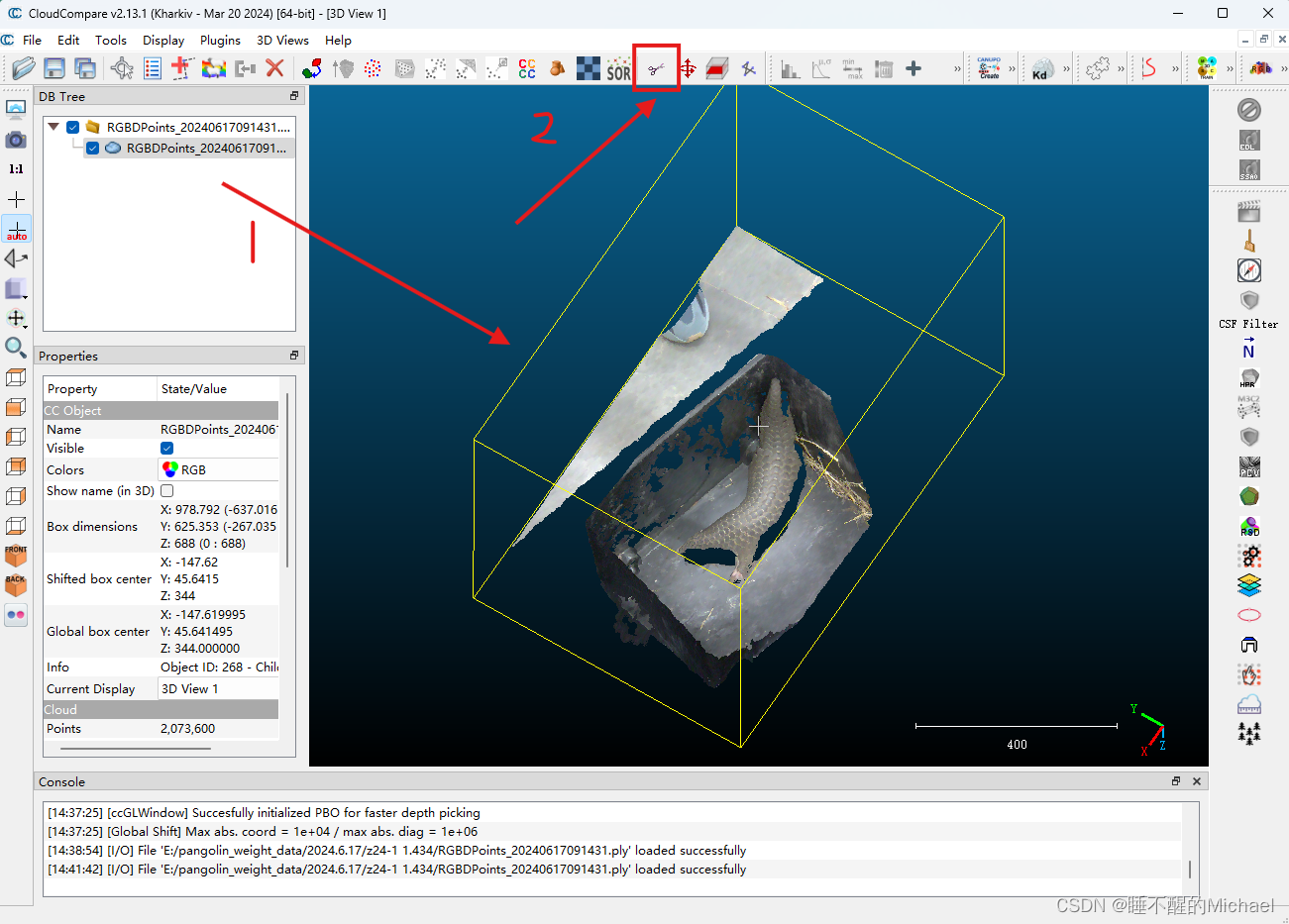The image size is (1289, 924).
Task: Click the camera icon in left sidebar
Action: 16,140
